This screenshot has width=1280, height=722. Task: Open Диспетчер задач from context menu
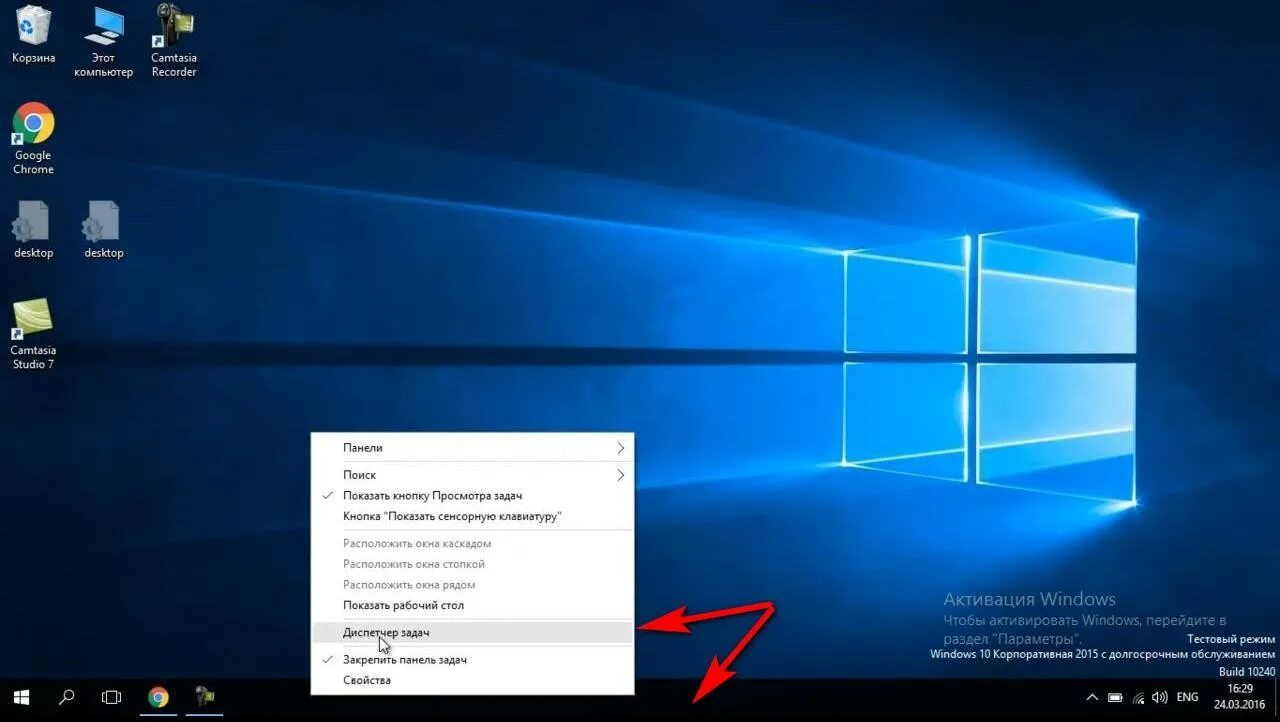(x=472, y=633)
